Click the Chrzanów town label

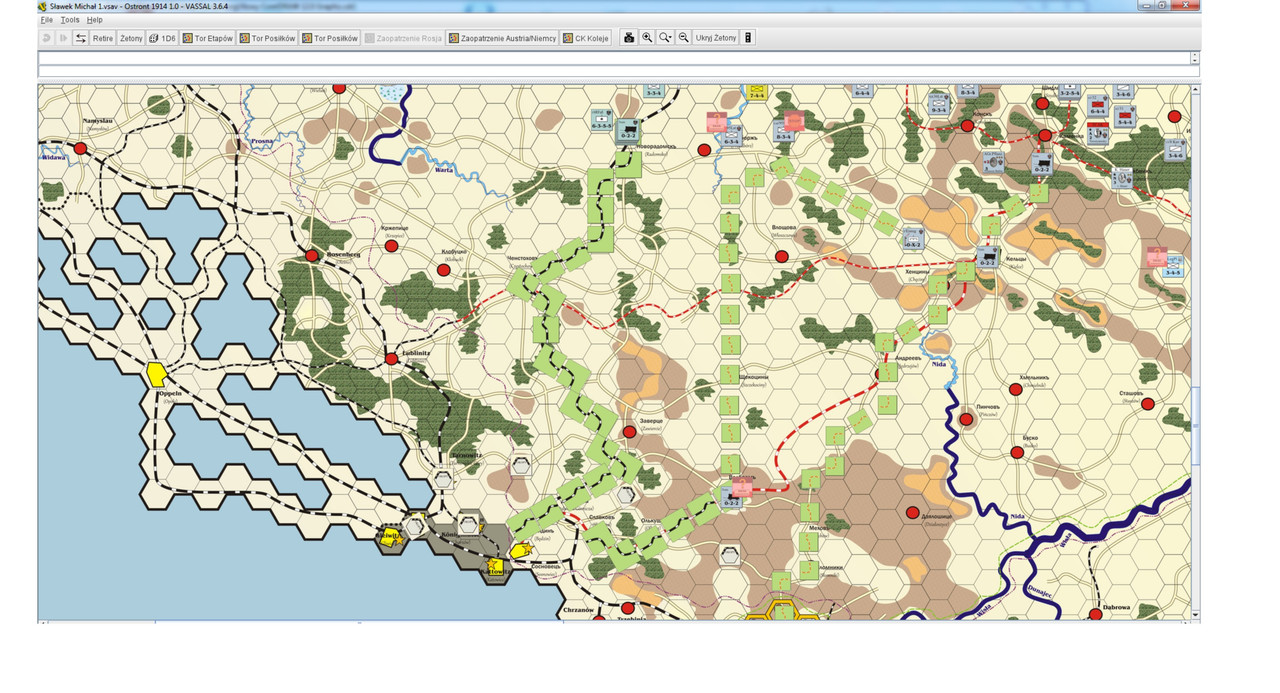578,610
